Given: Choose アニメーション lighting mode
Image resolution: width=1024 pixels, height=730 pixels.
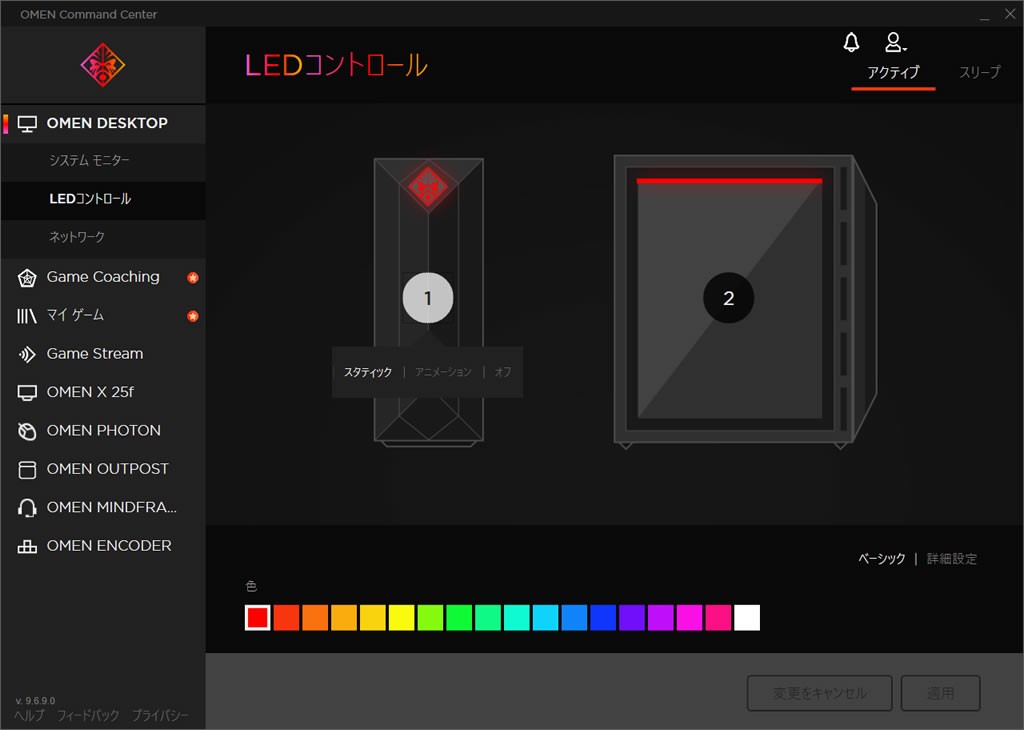Looking at the screenshot, I should pyautogui.click(x=443, y=372).
